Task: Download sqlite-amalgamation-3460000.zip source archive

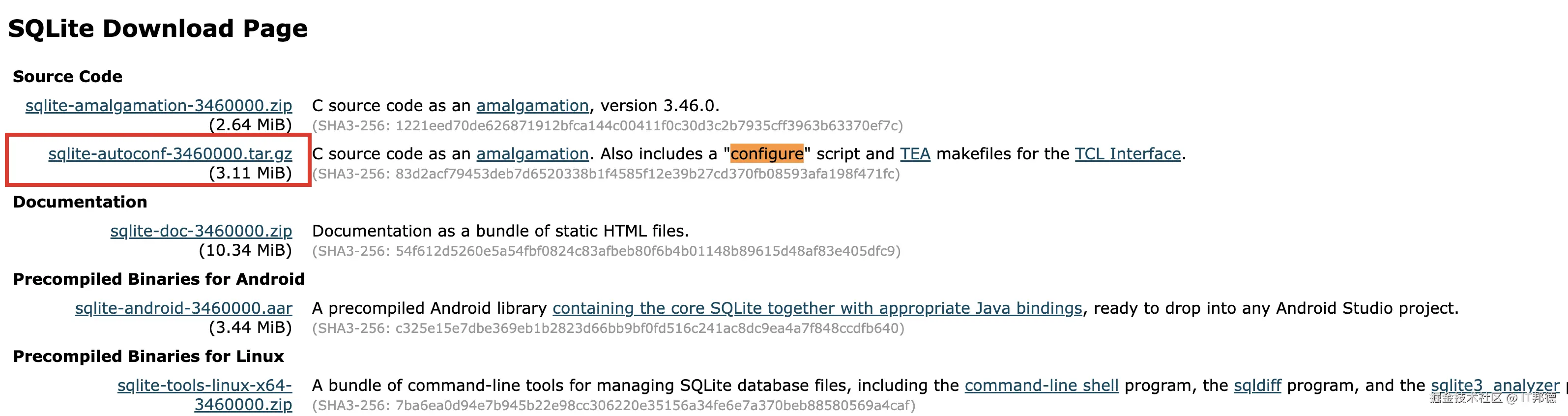Action: coord(158,106)
